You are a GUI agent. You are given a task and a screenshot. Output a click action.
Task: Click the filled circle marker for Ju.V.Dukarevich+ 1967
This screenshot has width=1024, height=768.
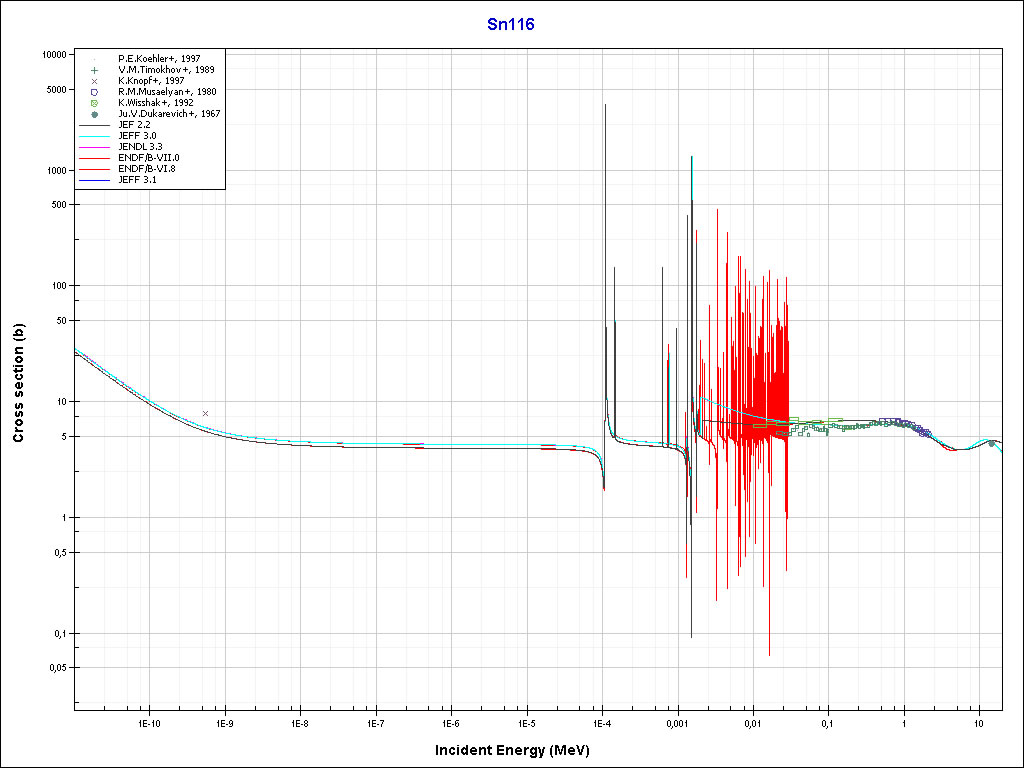click(94, 114)
